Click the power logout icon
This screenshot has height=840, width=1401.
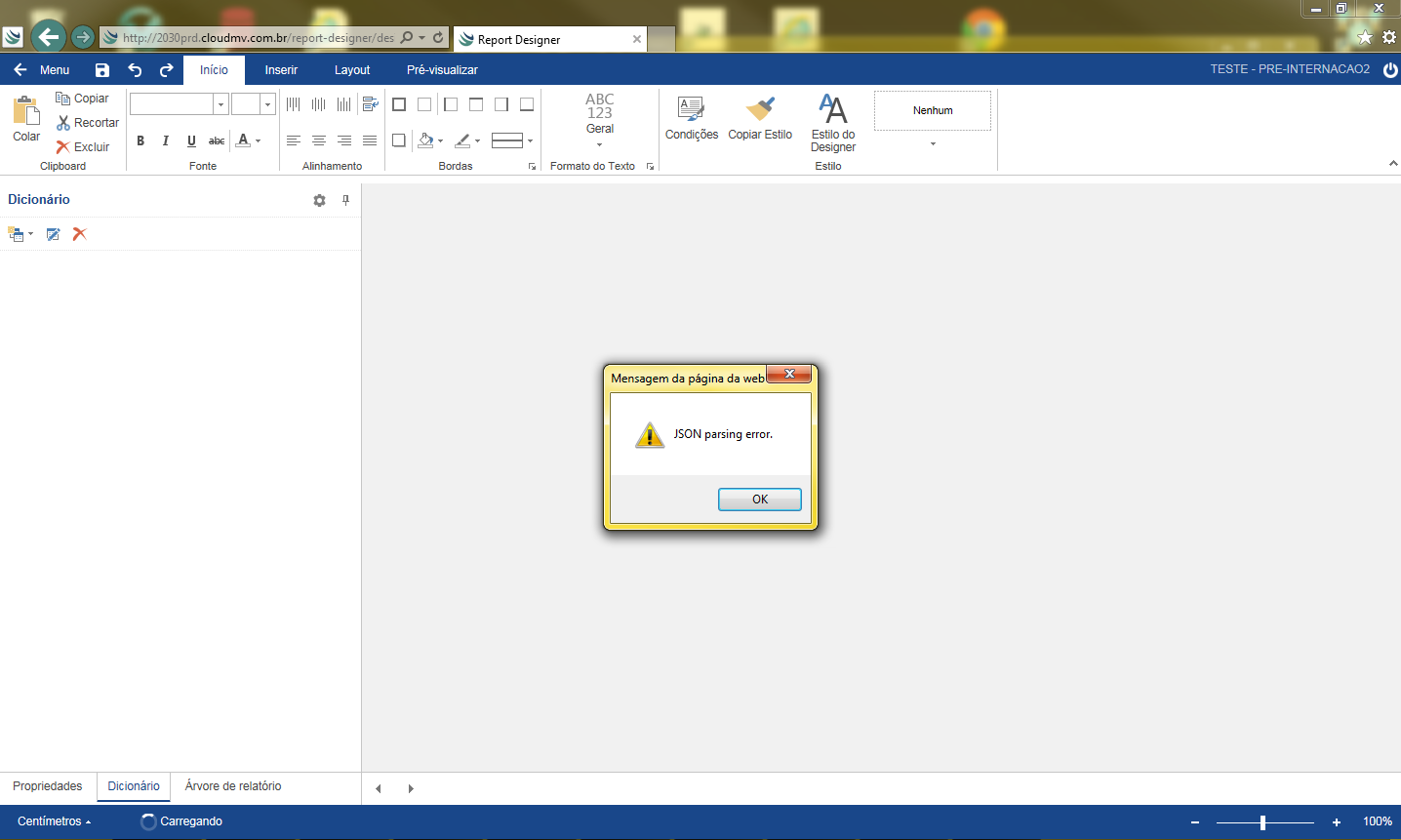point(1390,69)
